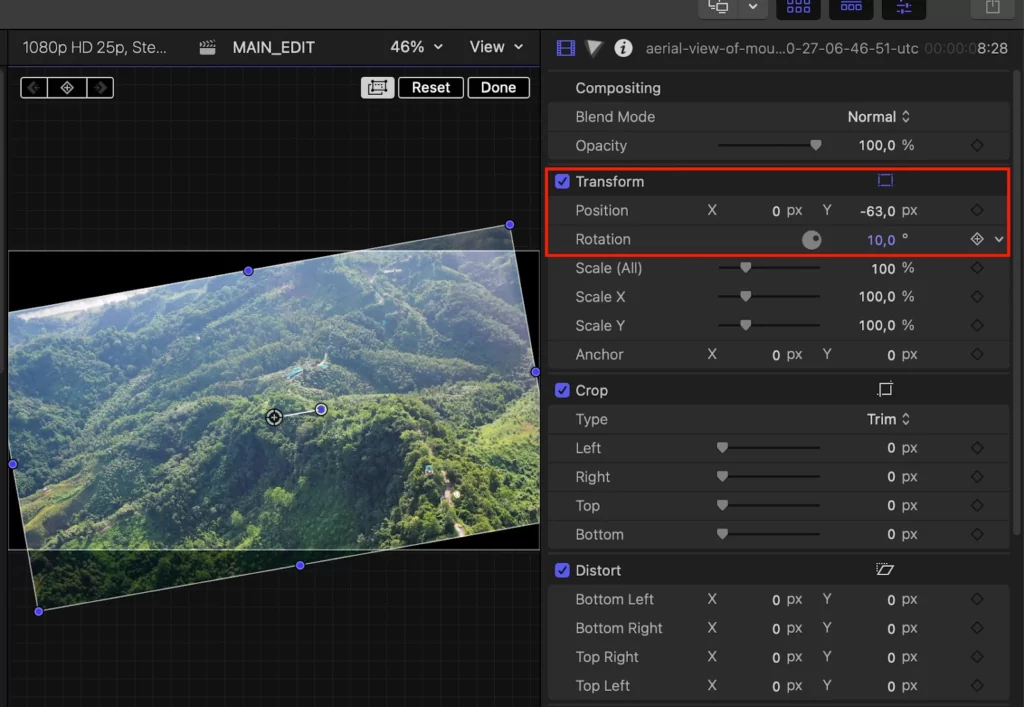Open the Video inspector filmstrip icon

[x=566, y=48]
